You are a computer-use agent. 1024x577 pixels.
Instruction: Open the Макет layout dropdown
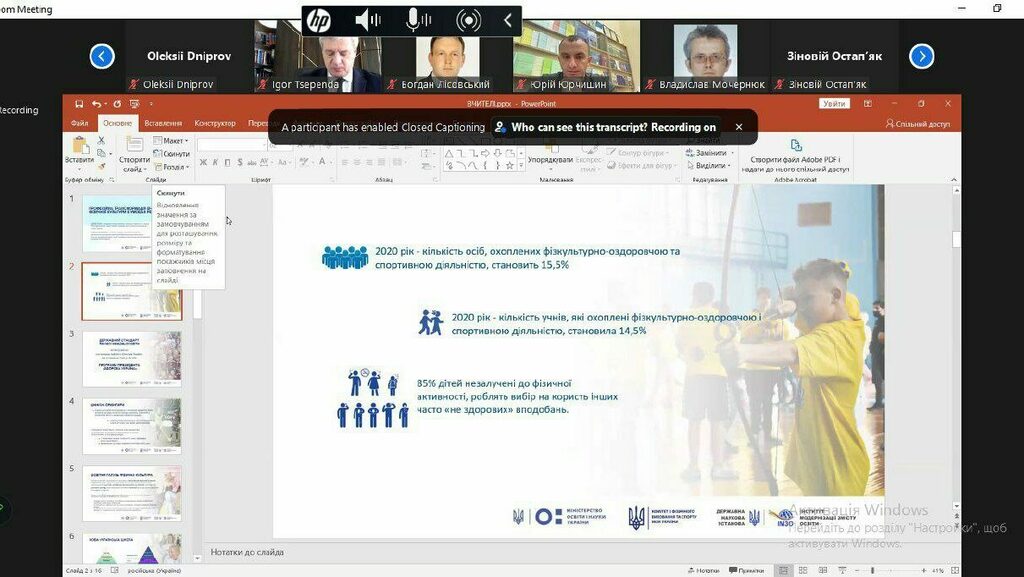[174, 141]
